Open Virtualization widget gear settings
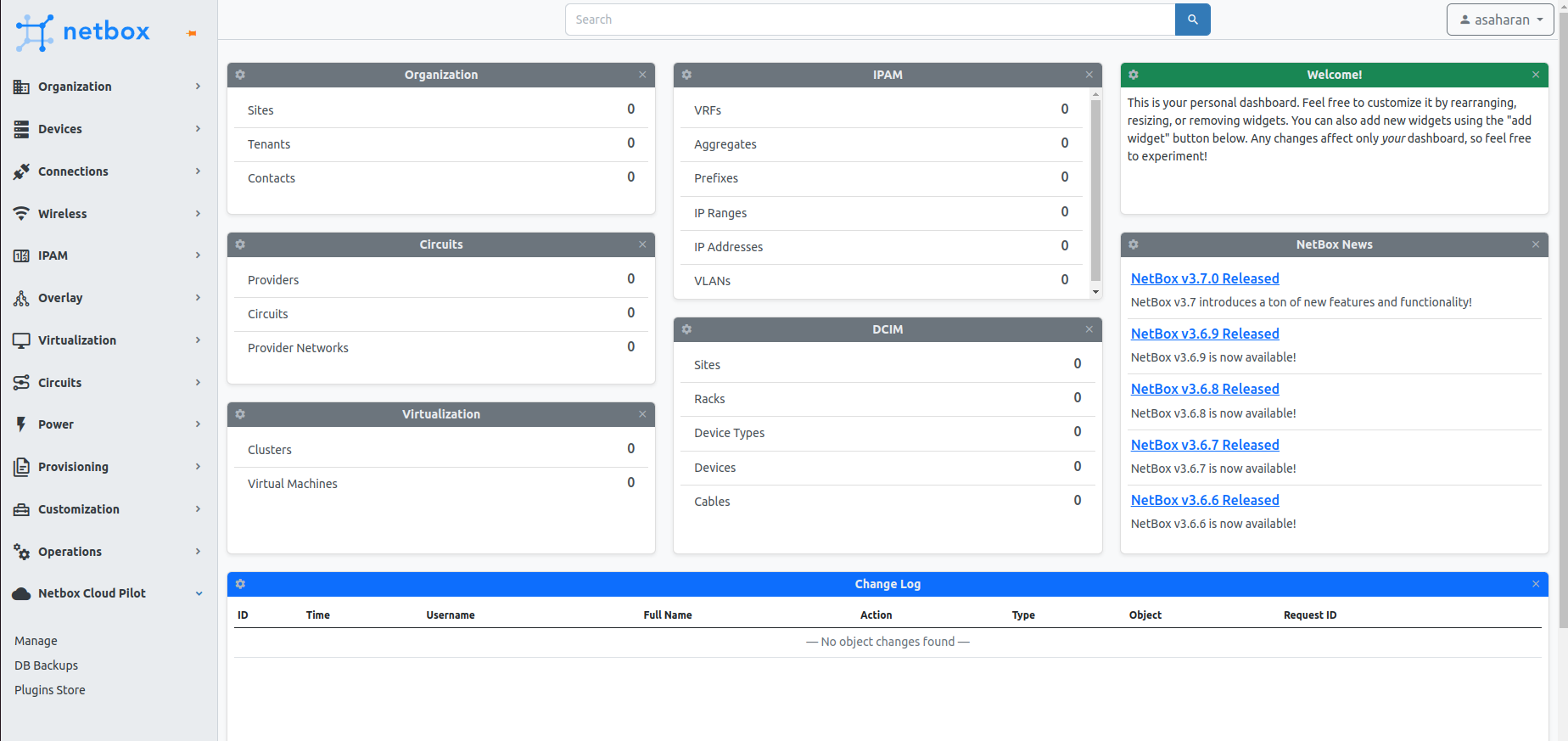1568x741 pixels. (240, 414)
